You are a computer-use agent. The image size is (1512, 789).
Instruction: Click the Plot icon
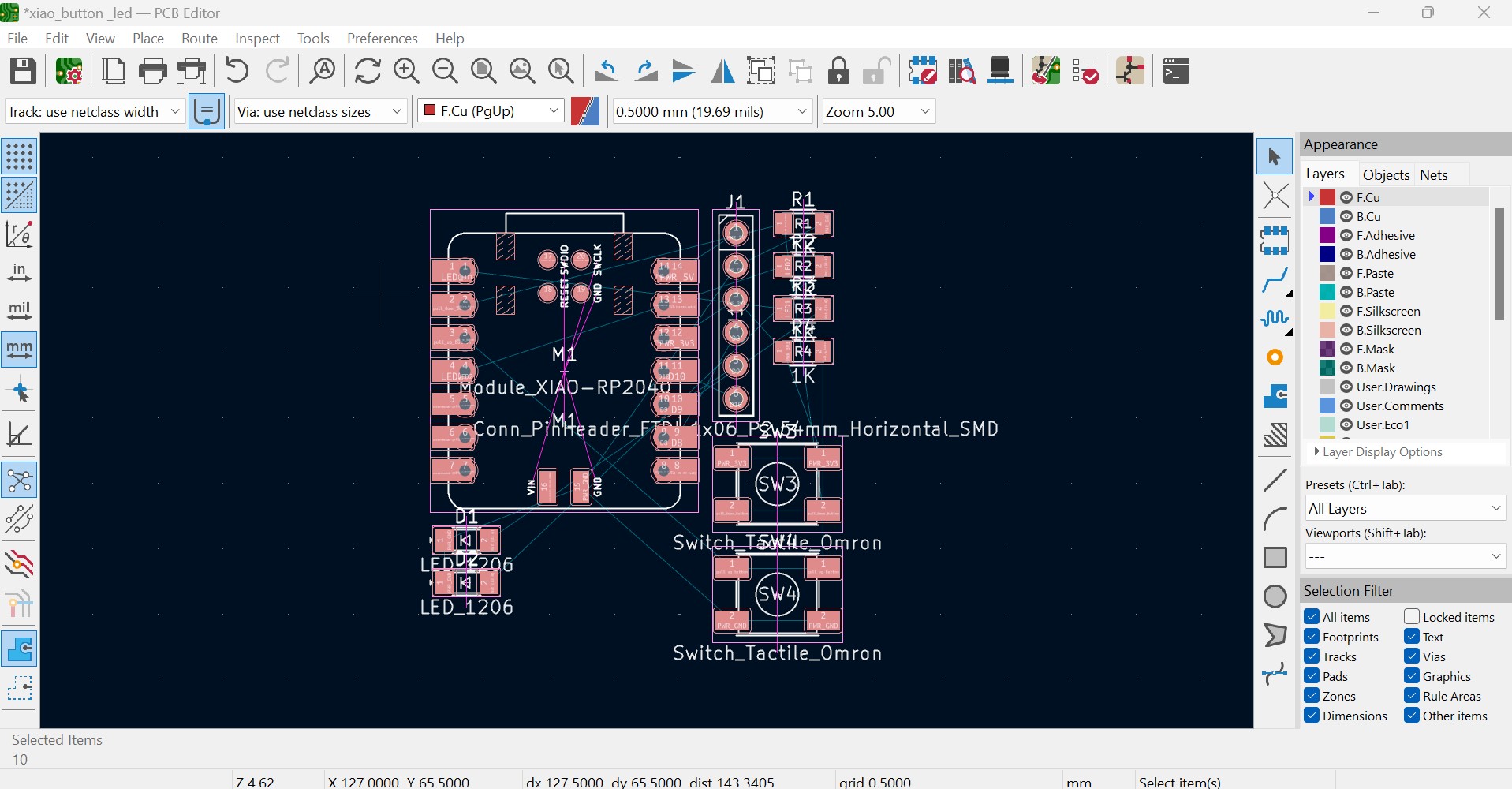(x=192, y=71)
